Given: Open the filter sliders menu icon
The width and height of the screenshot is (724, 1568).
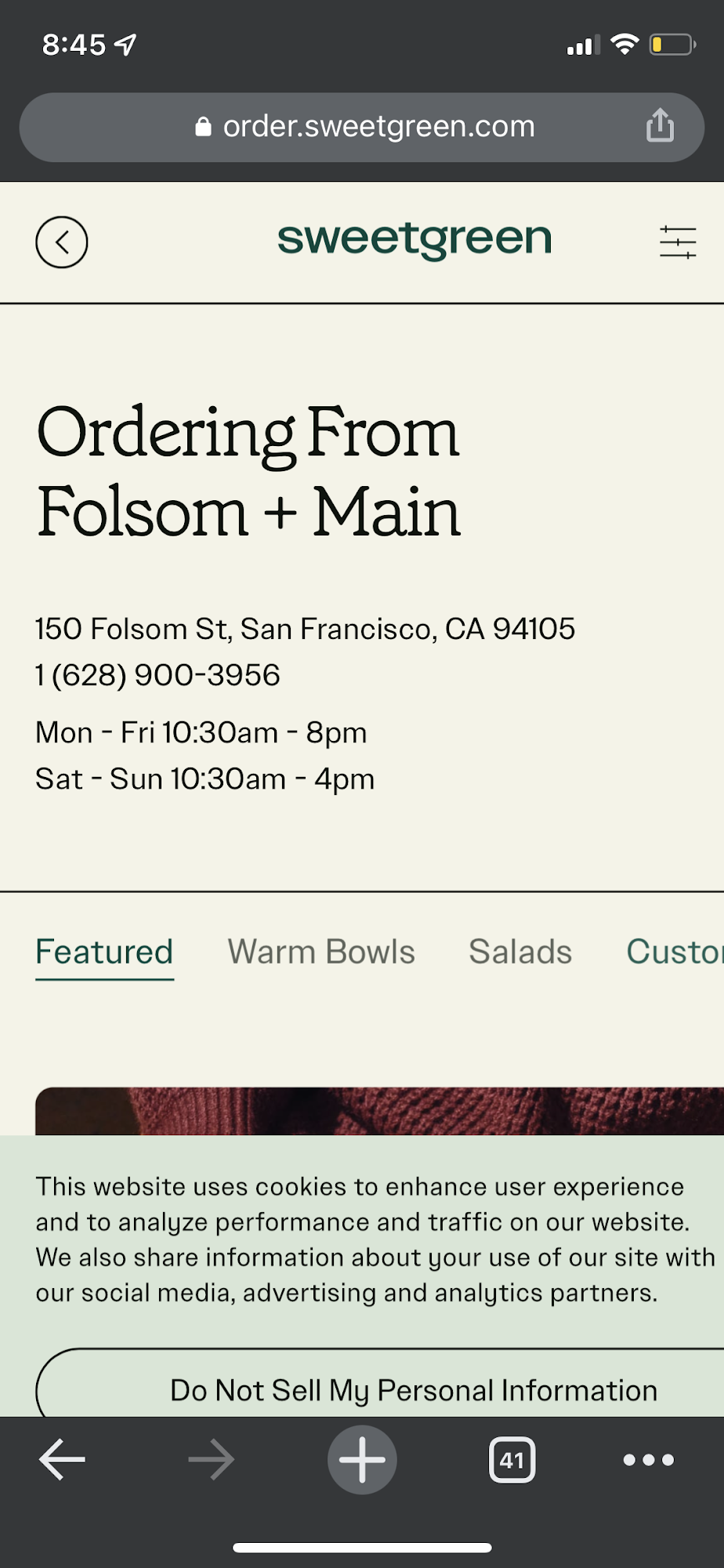Looking at the screenshot, I should point(678,242).
